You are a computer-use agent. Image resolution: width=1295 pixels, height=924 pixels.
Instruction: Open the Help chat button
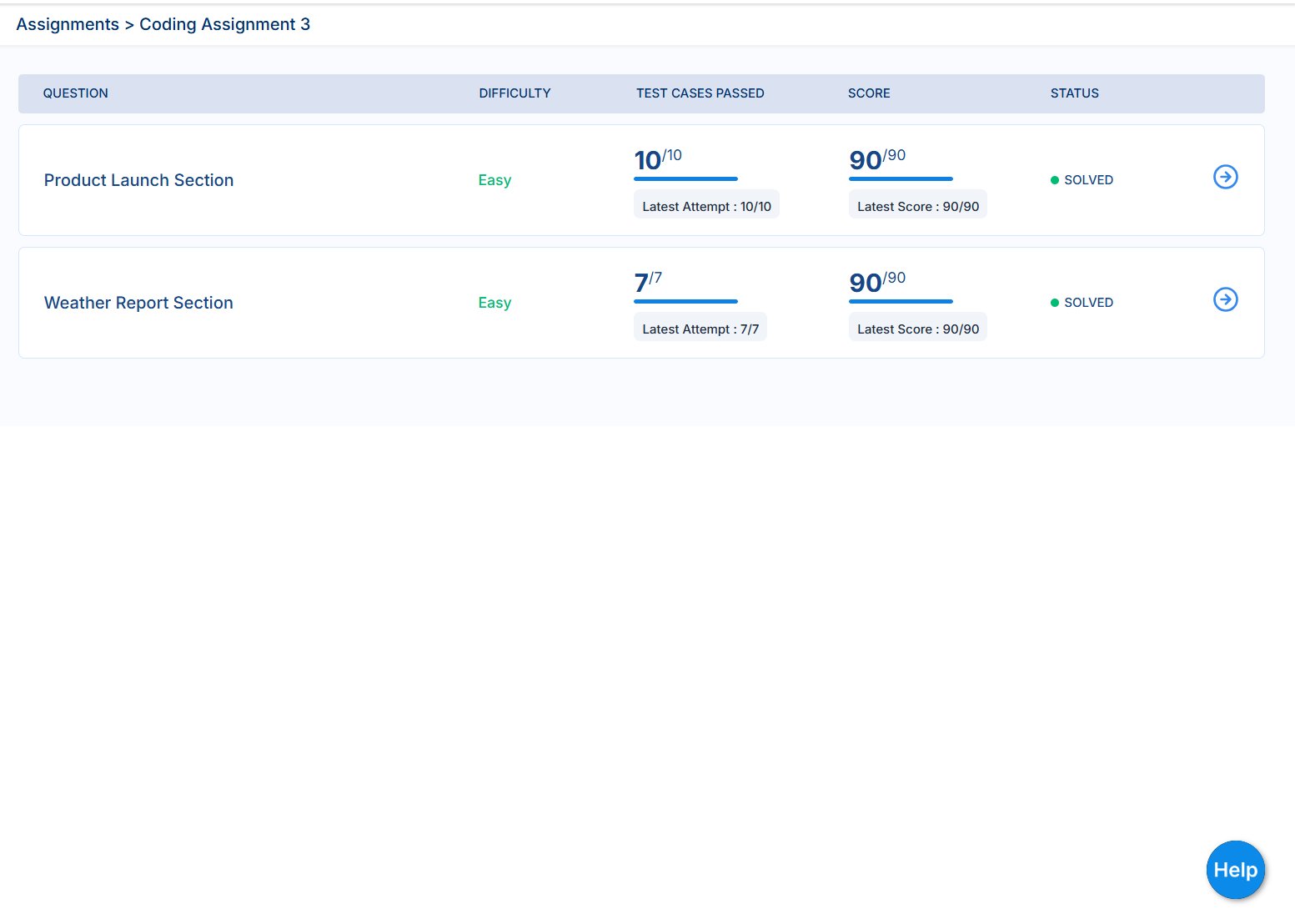coord(1235,870)
